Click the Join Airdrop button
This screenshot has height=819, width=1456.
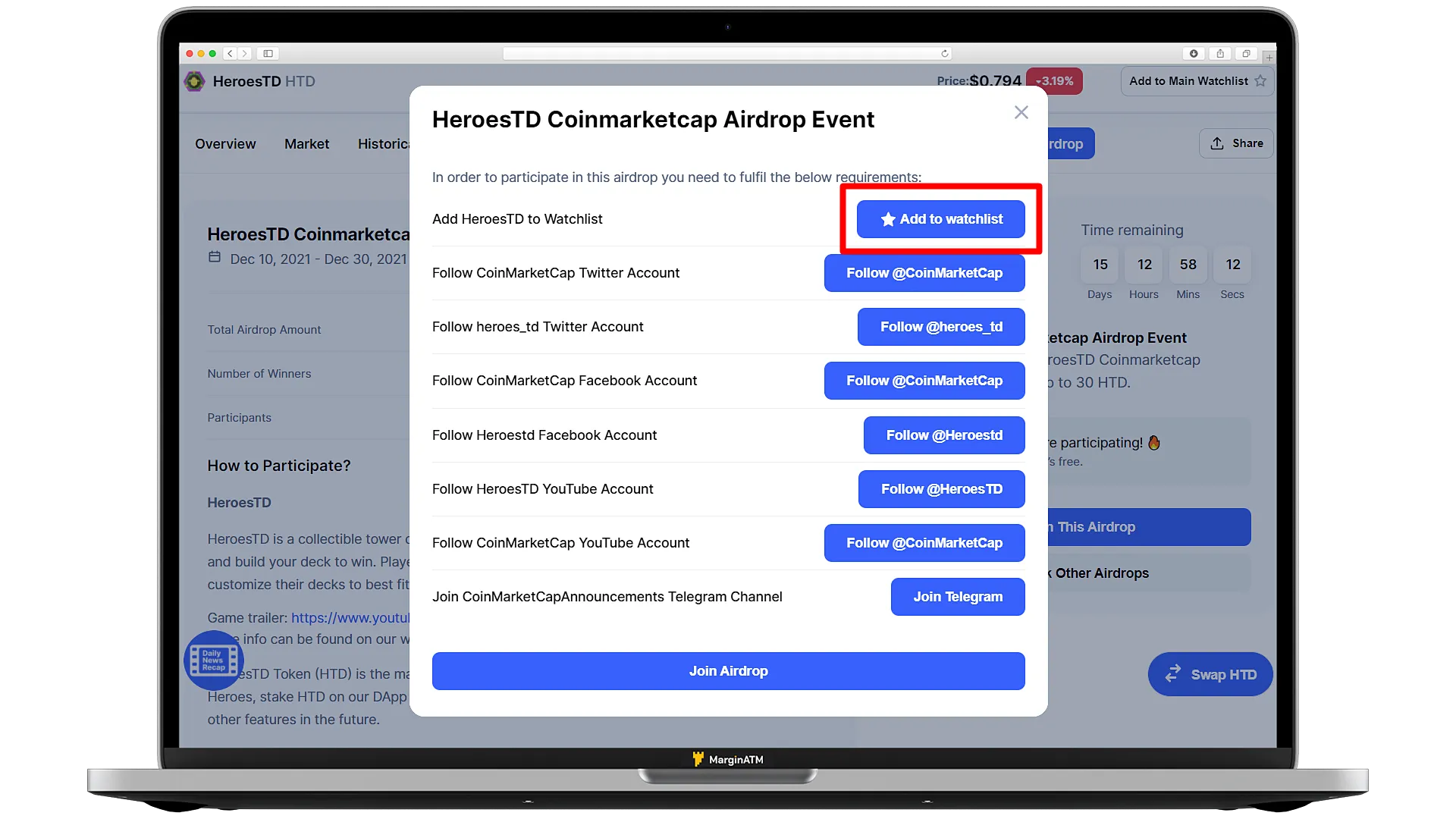(728, 671)
